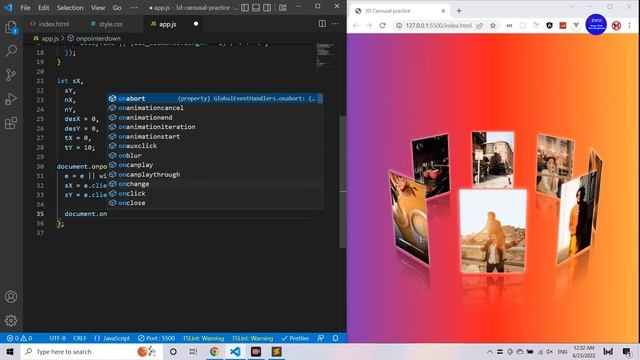Stop Live Server on Port 5500
The width and height of the screenshot is (640, 360).
tap(156, 338)
